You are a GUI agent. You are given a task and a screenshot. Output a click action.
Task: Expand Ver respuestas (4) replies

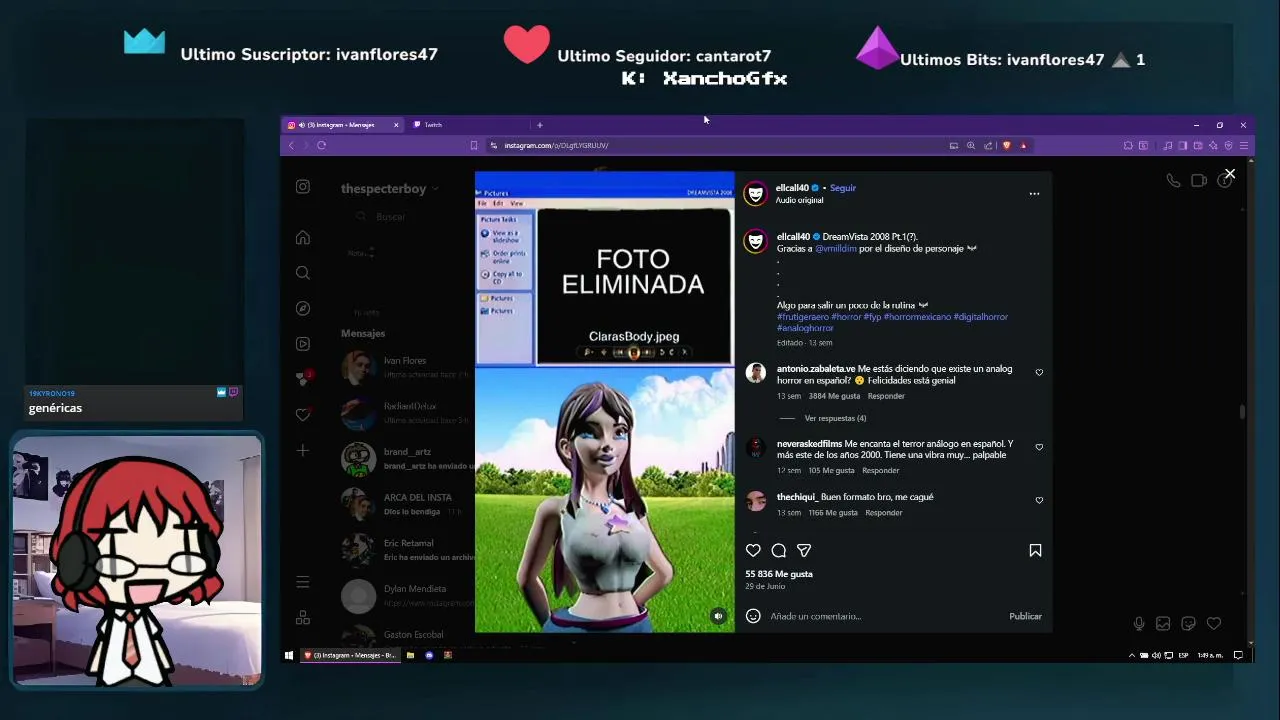[x=835, y=418]
